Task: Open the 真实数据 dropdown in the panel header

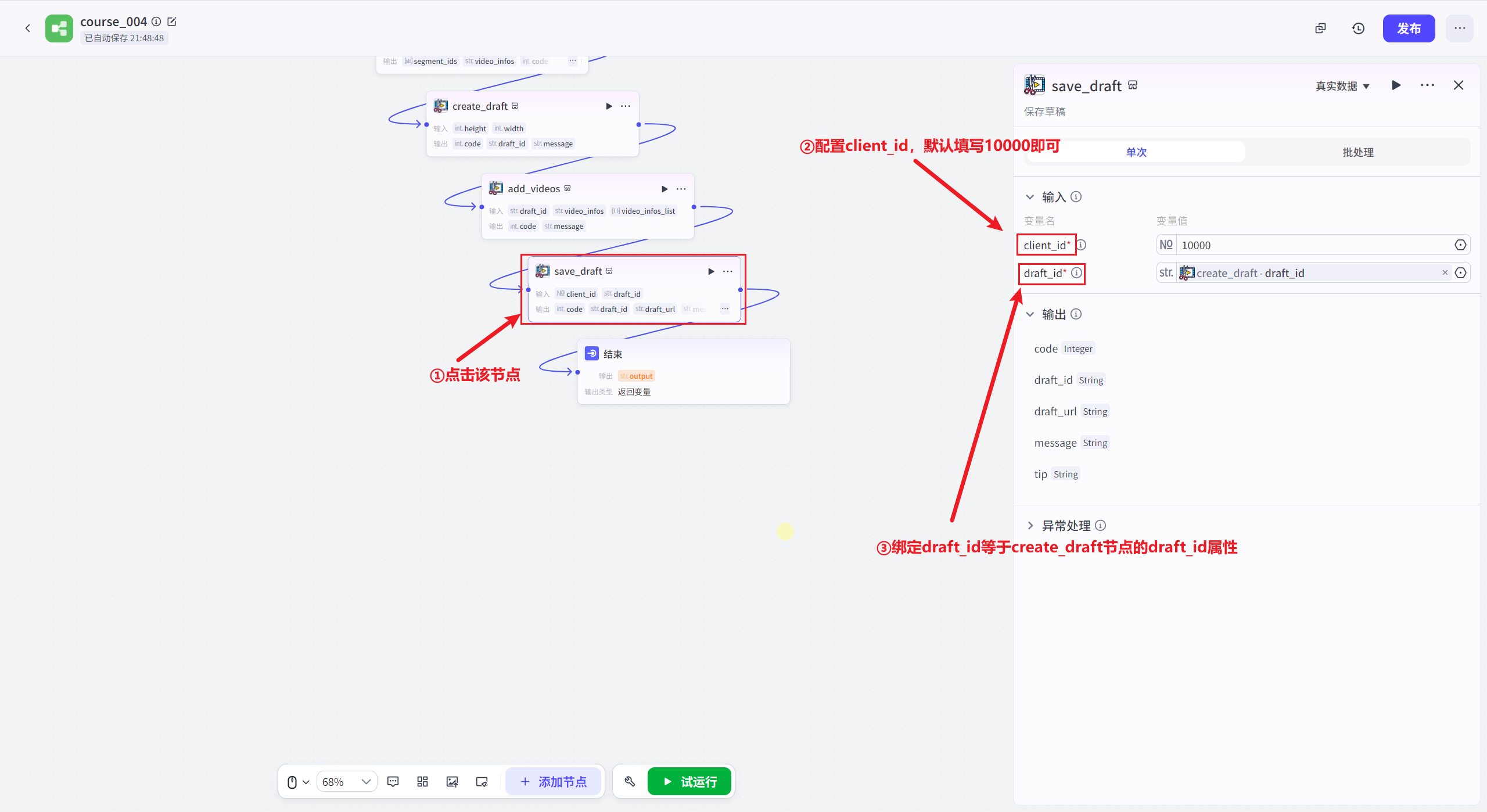Action: tap(1342, 85)
